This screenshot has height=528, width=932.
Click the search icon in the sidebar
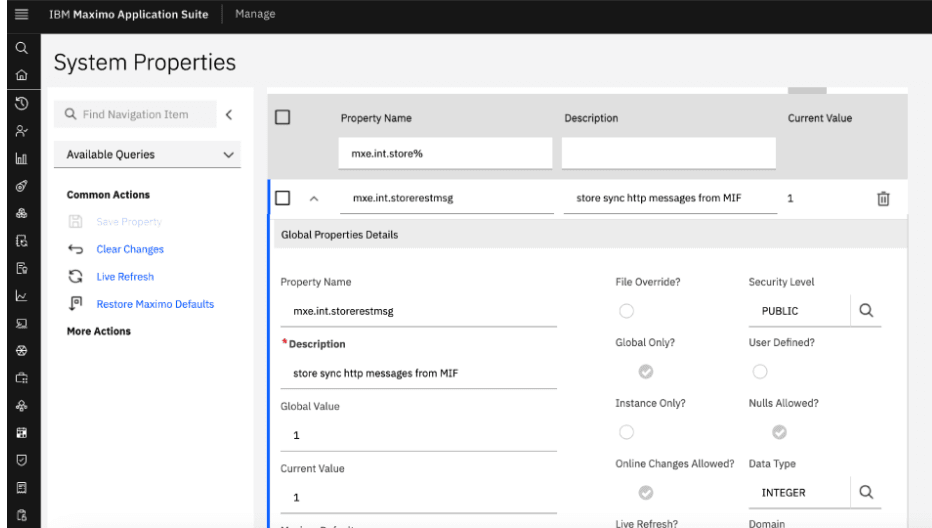click(x=21, y=48)
